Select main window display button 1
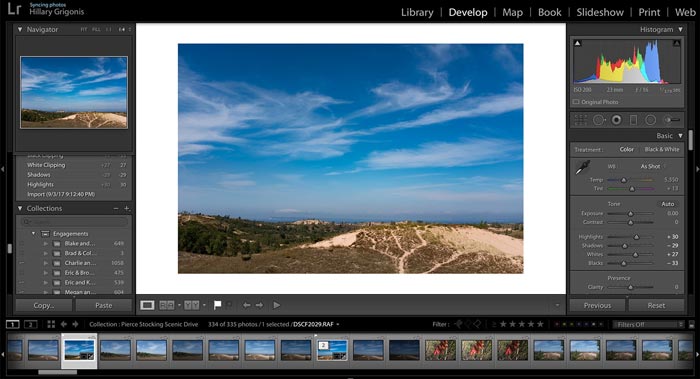 click(x=13, y=324)
